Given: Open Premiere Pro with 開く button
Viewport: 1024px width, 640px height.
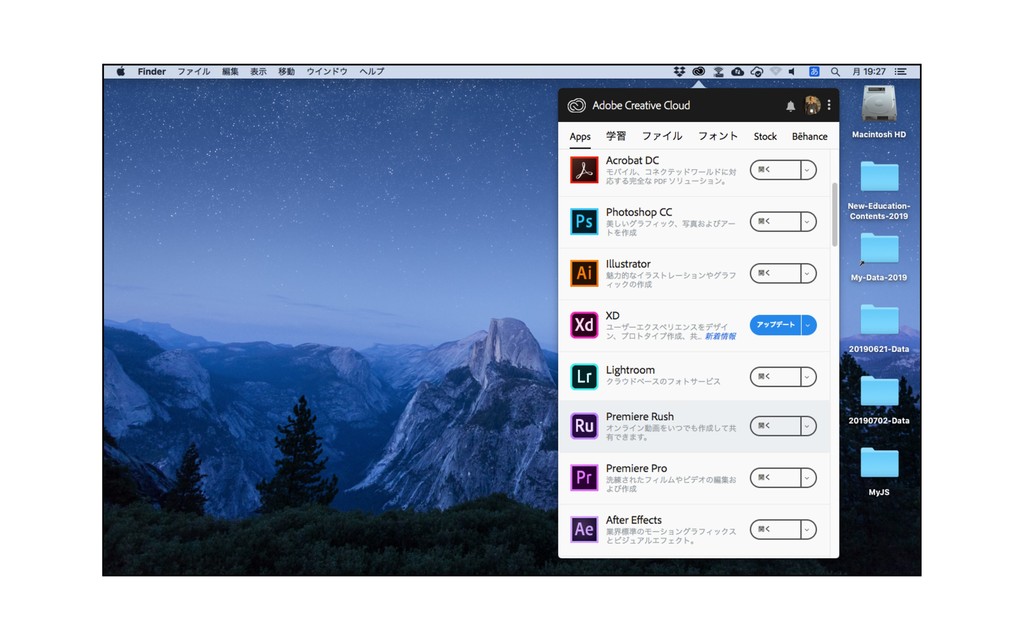Looking at the screenshot, I should [775, 477].
